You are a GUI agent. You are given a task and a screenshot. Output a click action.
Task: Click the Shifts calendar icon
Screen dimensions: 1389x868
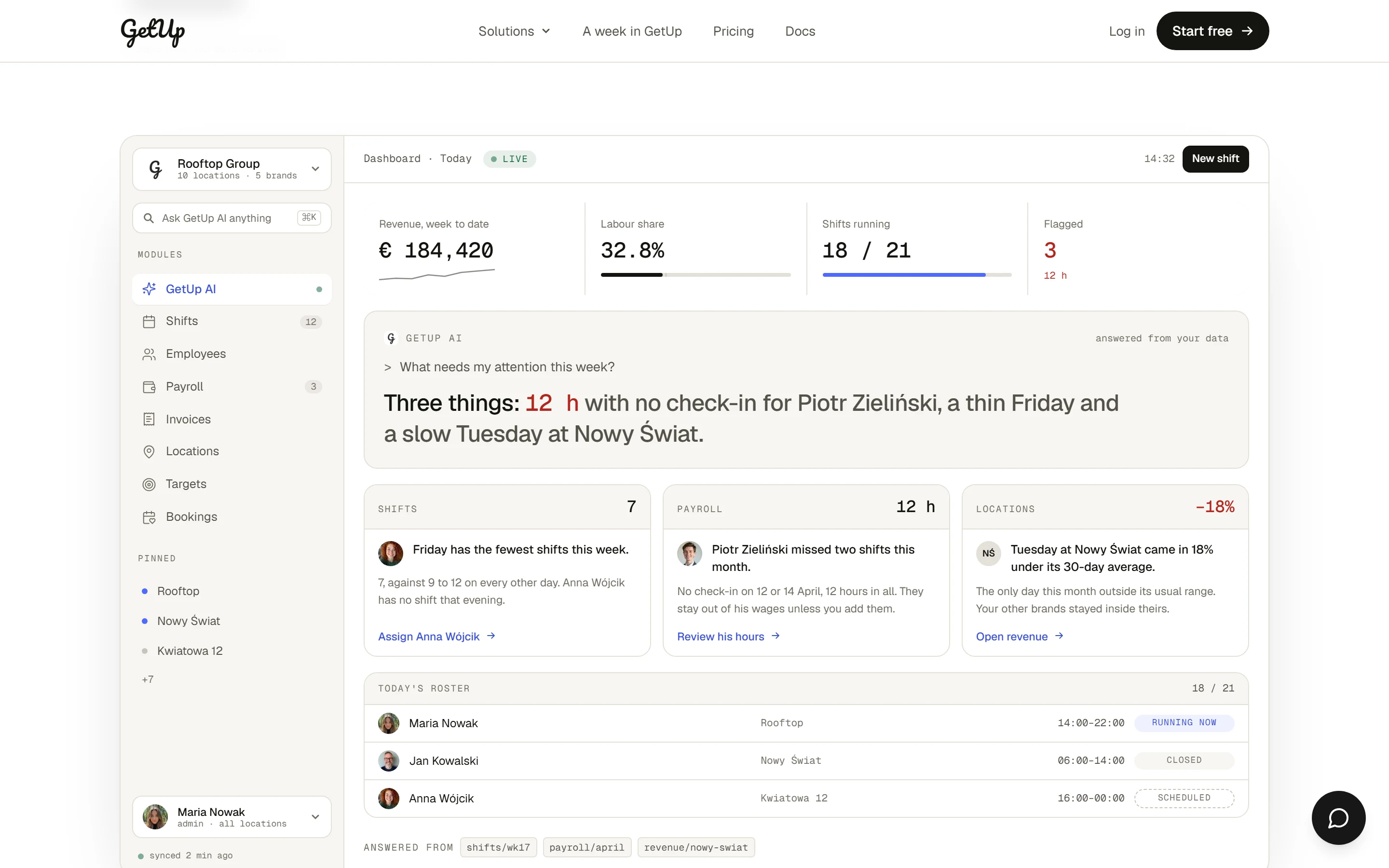tap(149, 322)
